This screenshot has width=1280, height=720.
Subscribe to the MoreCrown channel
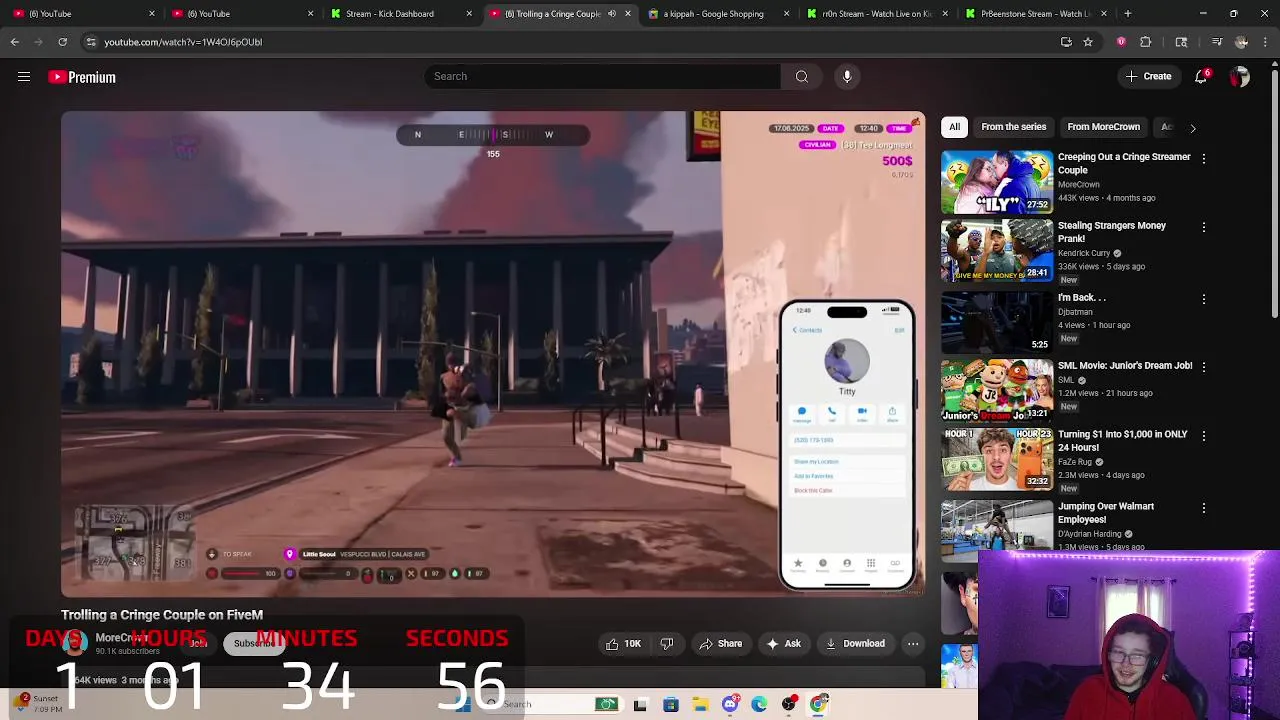click(x=254, y=643)
